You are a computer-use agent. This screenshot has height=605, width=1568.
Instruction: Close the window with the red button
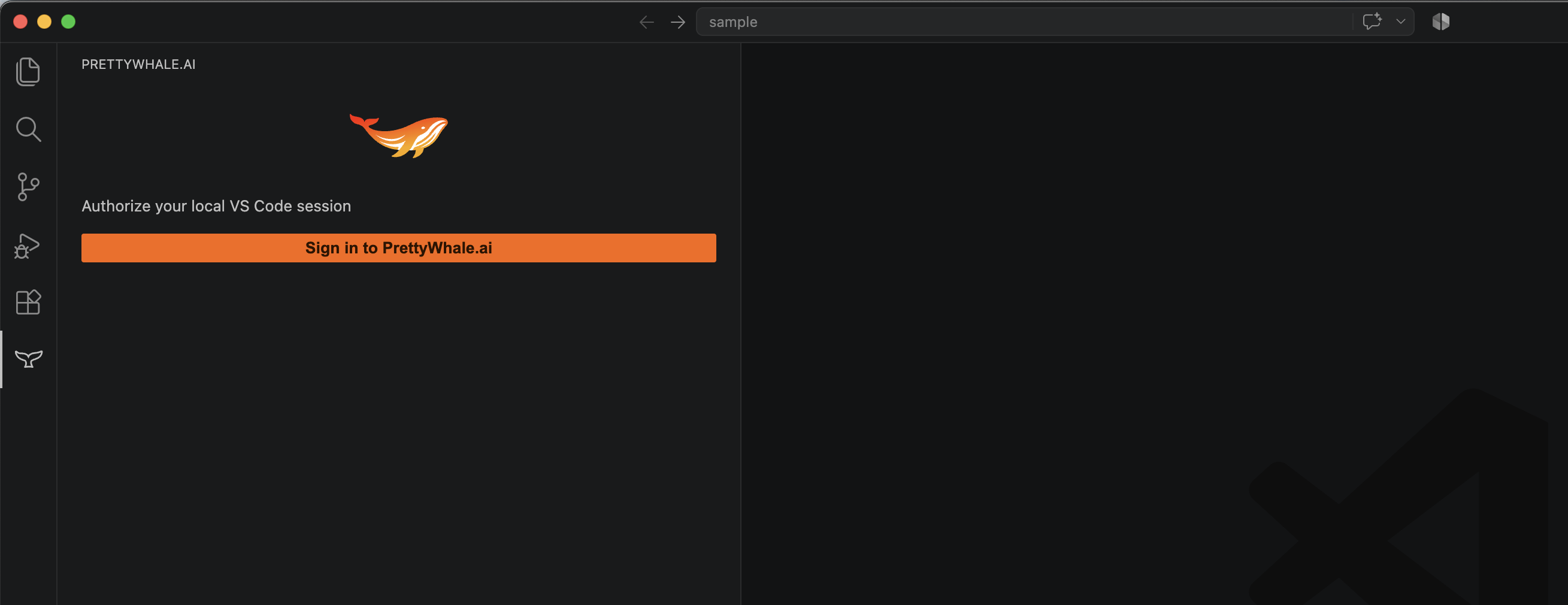coord(20,22)
